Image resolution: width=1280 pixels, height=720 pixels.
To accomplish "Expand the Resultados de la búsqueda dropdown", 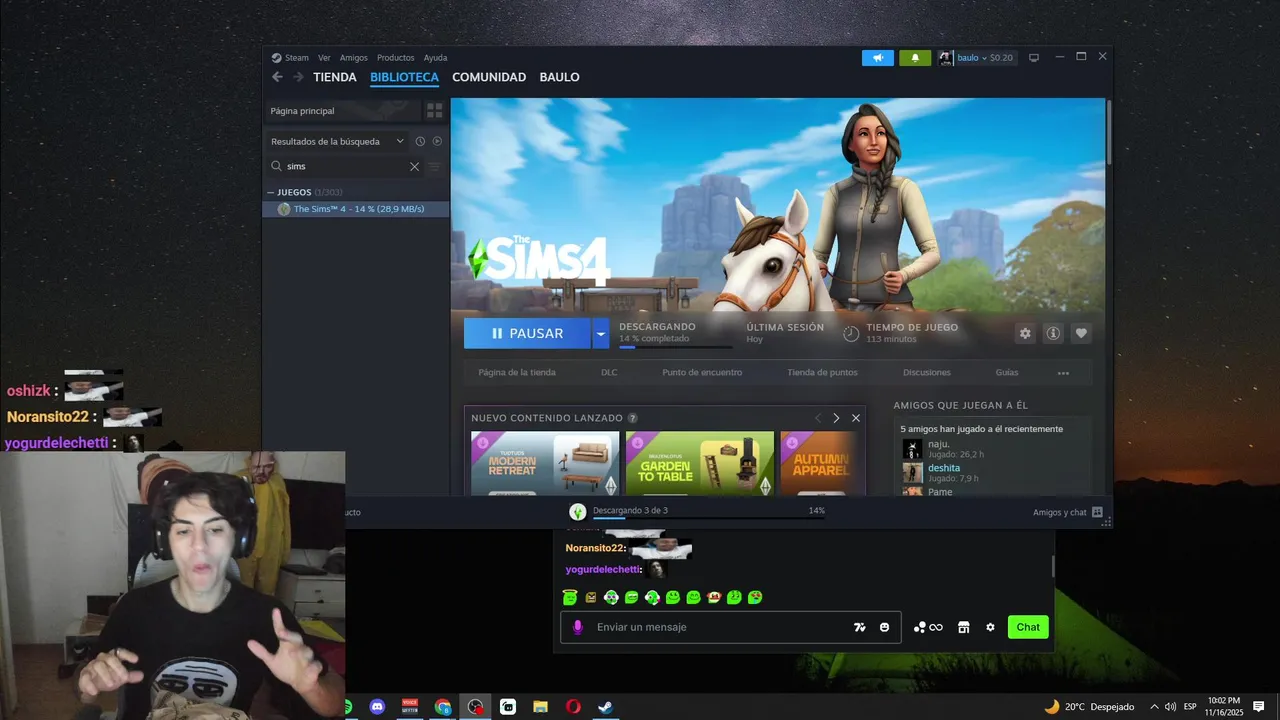I will (337, 142).
